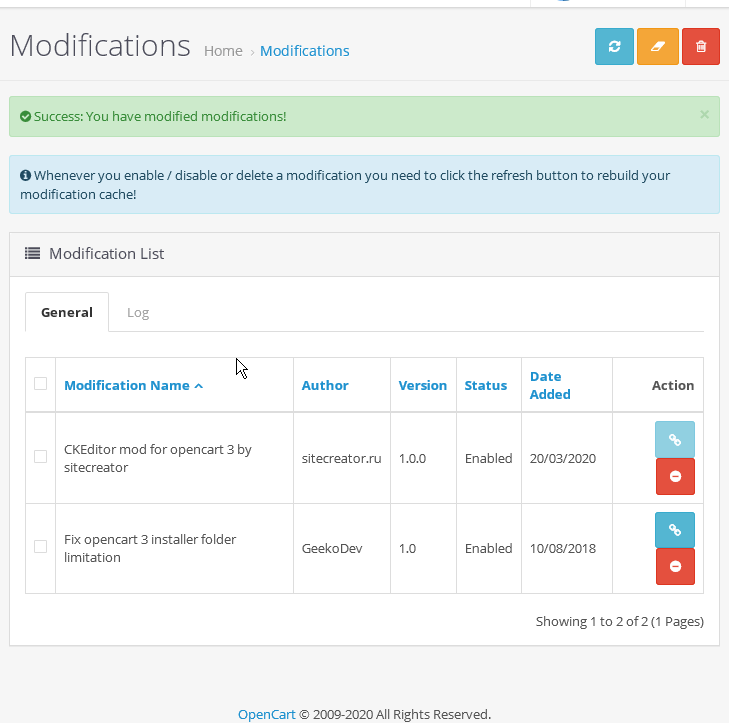Viewport: 729px width, 723px height.
Task: Sort table by Version column
Action: click(x=422, y=385)
